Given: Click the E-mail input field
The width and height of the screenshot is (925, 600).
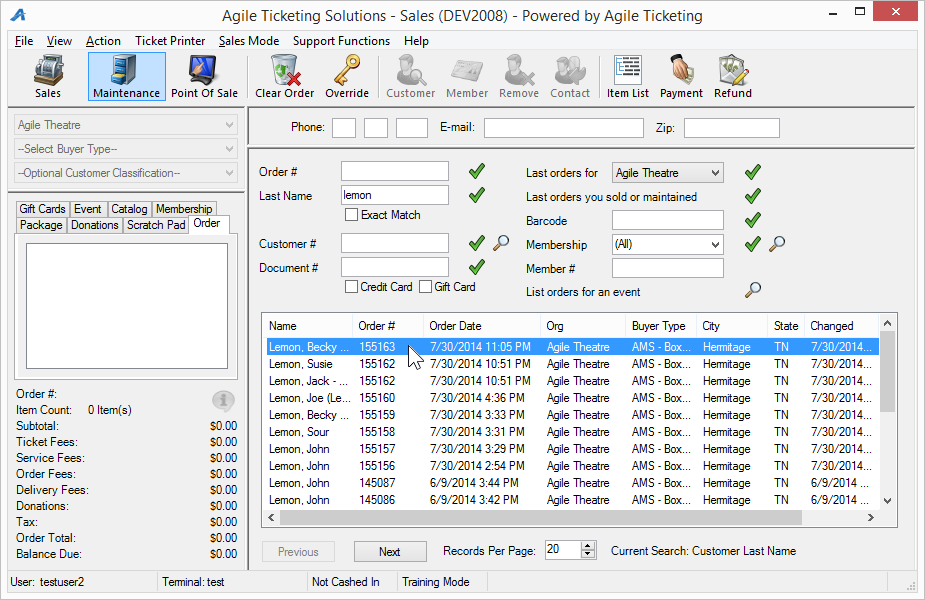Looking at the screenshot, I should click(564, 128).
